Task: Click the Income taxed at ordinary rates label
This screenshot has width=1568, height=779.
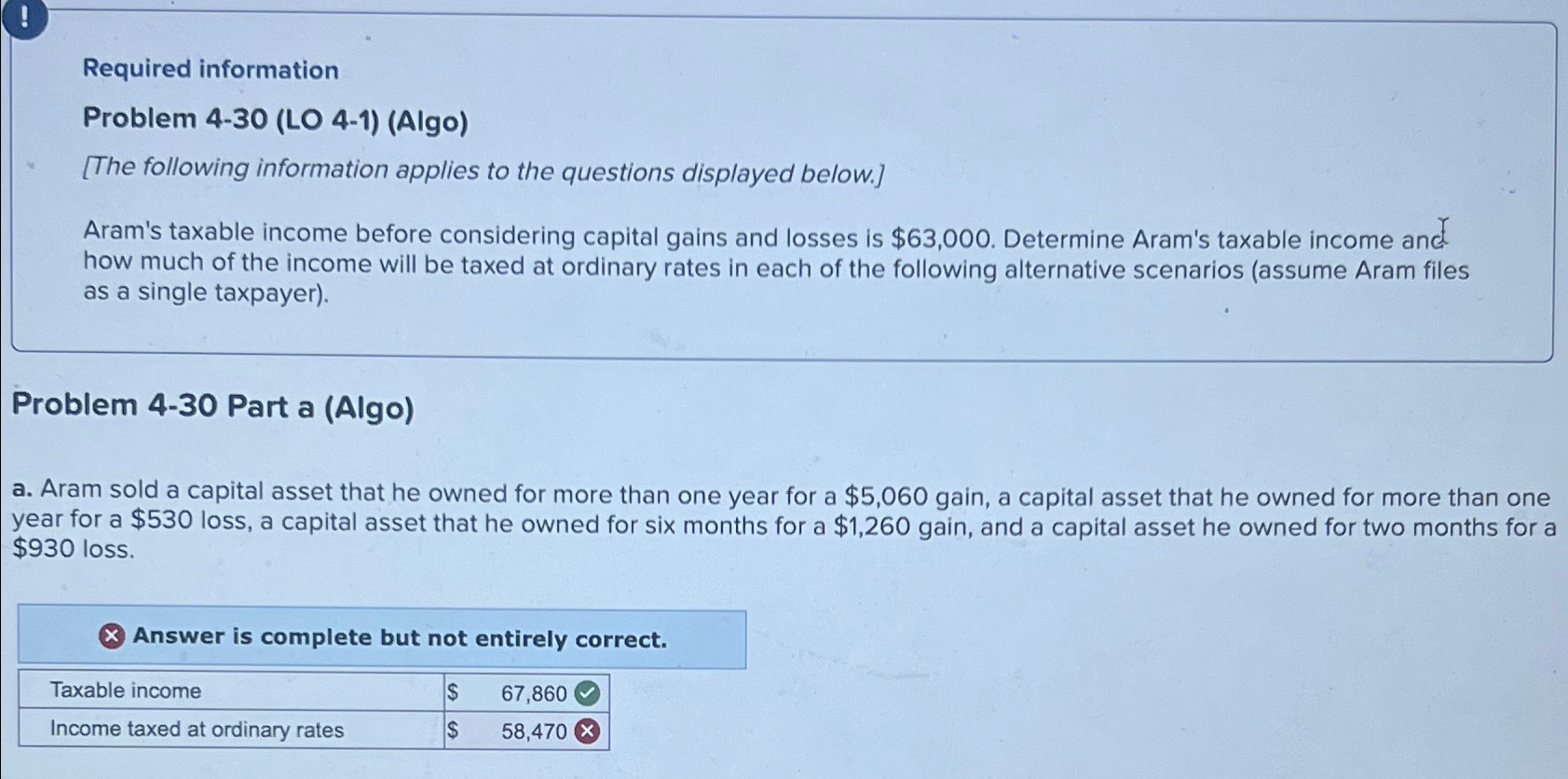Action: coord(196,731)
